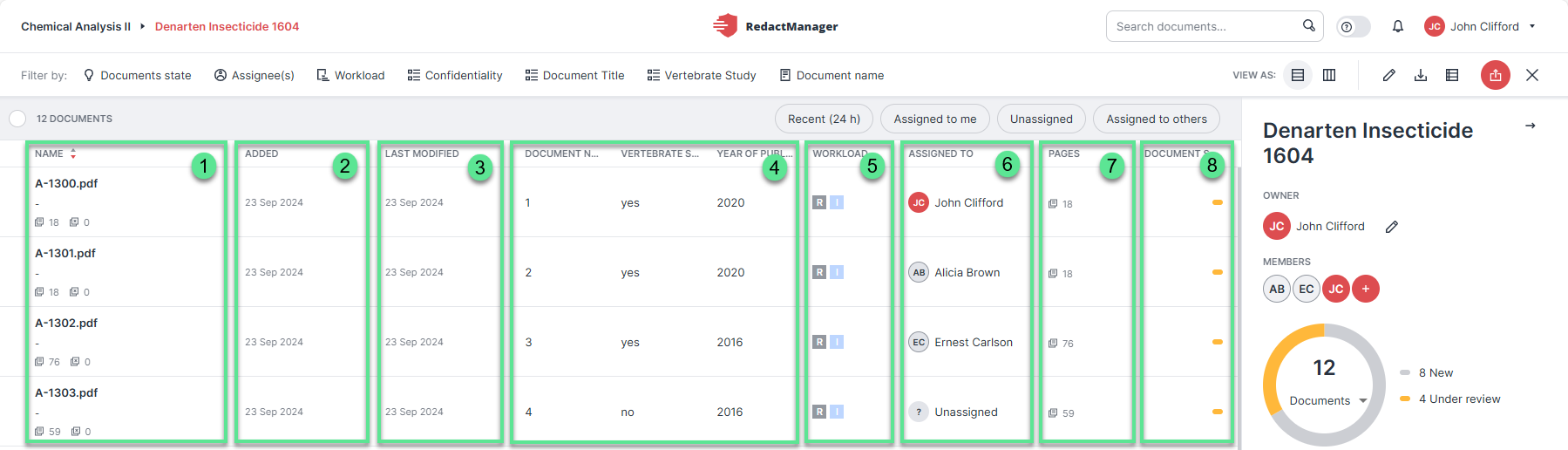Click the RedactManager logo
Image resolution: width=1568 pixels, height=450 pixels.
point(775,26)
